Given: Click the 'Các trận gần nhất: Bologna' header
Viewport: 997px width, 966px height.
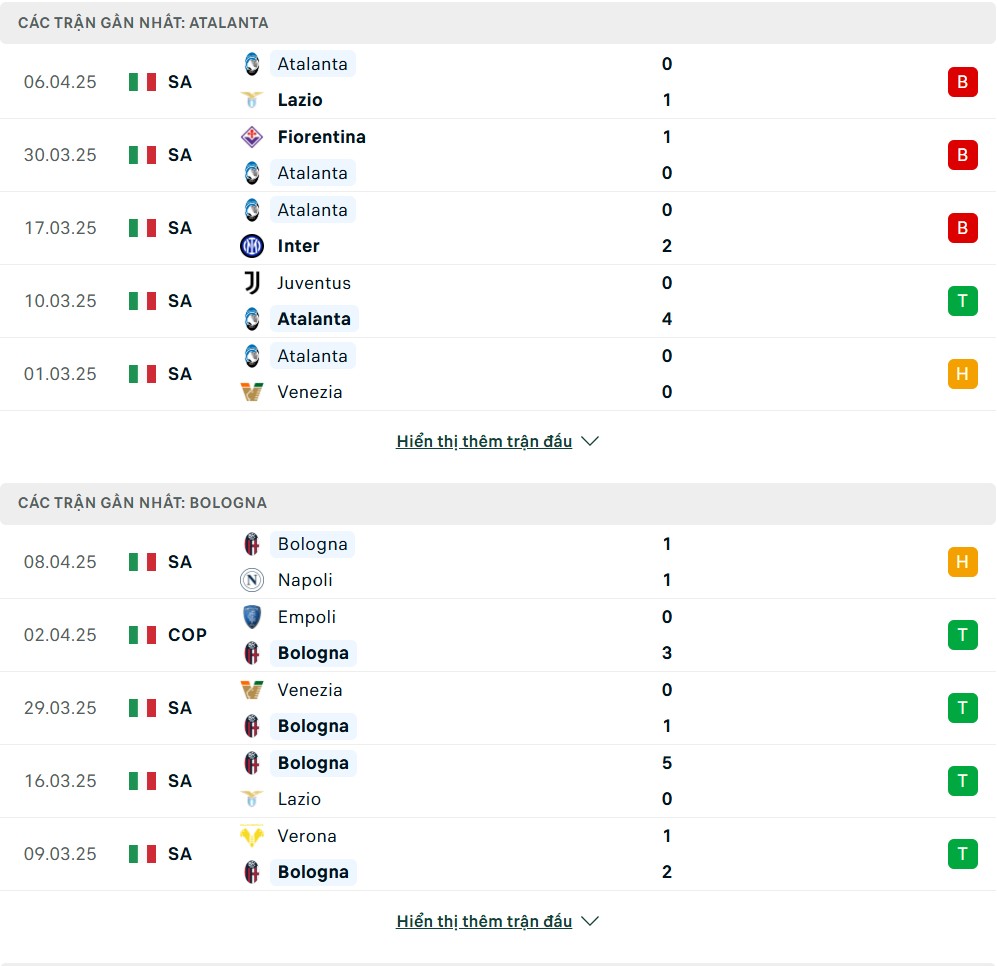Looking at the screenshot, I should pos(142,502).
